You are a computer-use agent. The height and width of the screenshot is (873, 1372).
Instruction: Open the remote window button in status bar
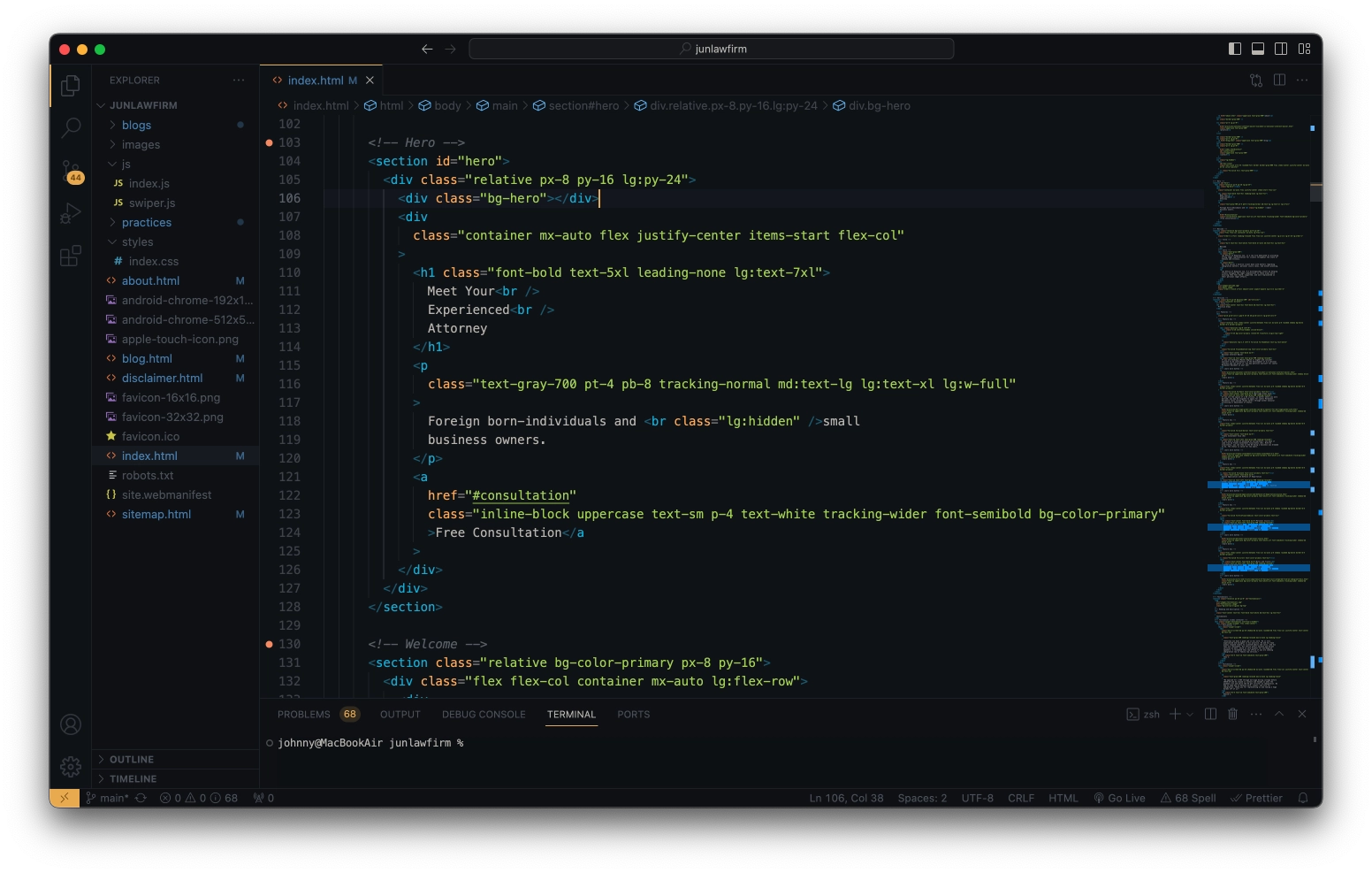pyautogui.click(x=65, y=798)
